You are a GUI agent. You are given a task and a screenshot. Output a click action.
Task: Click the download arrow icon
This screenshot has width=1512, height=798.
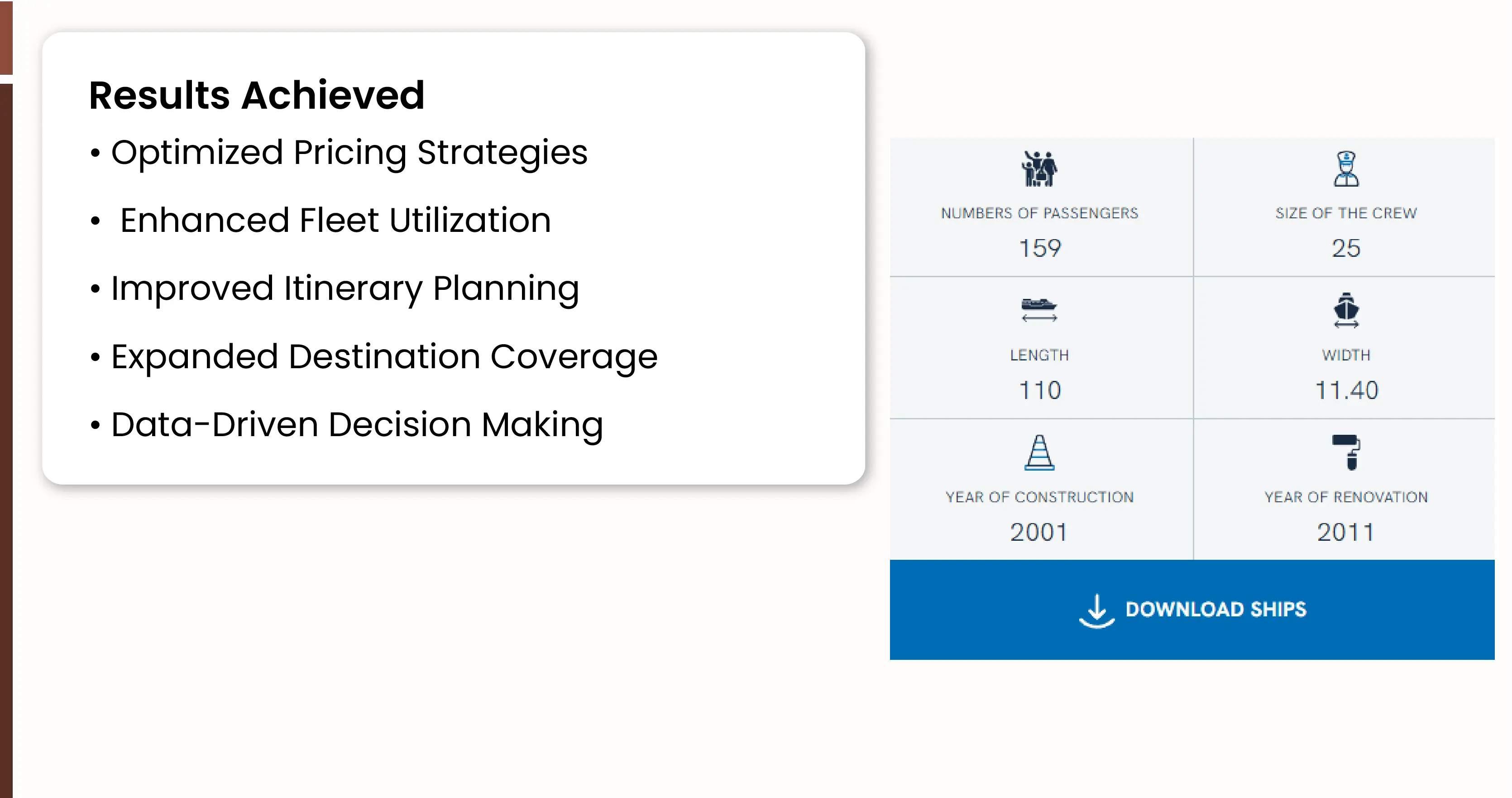[x=1096, y=611]
